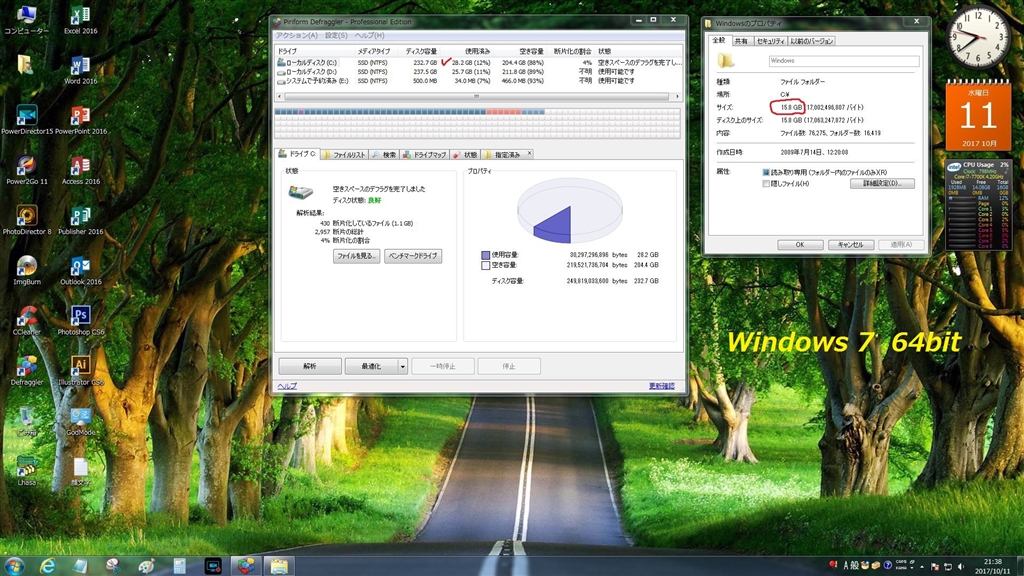The height and width of the screenshot is (576, 1024).
Task: Open the Outlook 2016 desktop icon
Action: pyautogui.click(x=80, y=271)
